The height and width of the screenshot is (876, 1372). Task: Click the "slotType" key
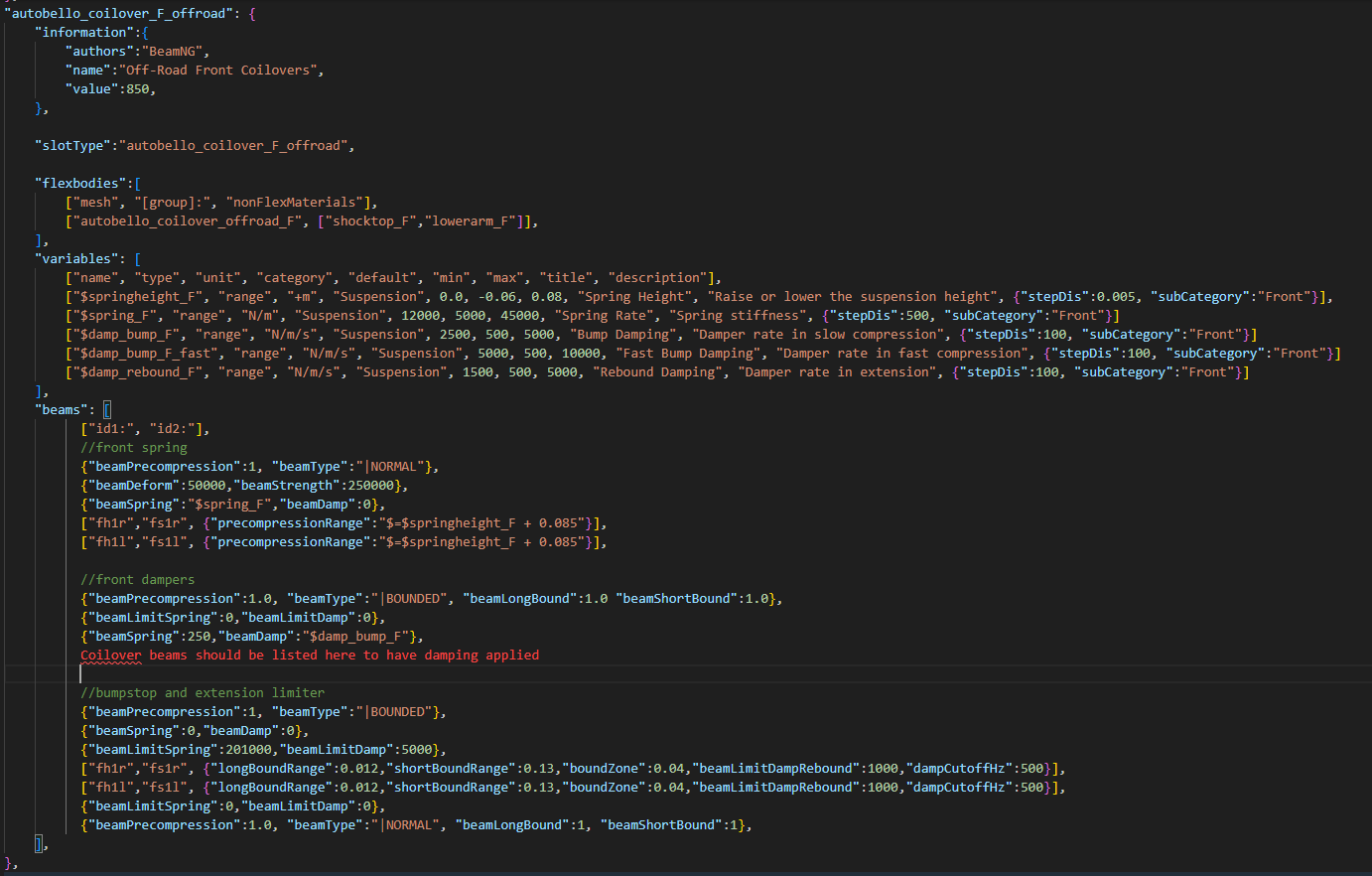[x=73, y=146]
